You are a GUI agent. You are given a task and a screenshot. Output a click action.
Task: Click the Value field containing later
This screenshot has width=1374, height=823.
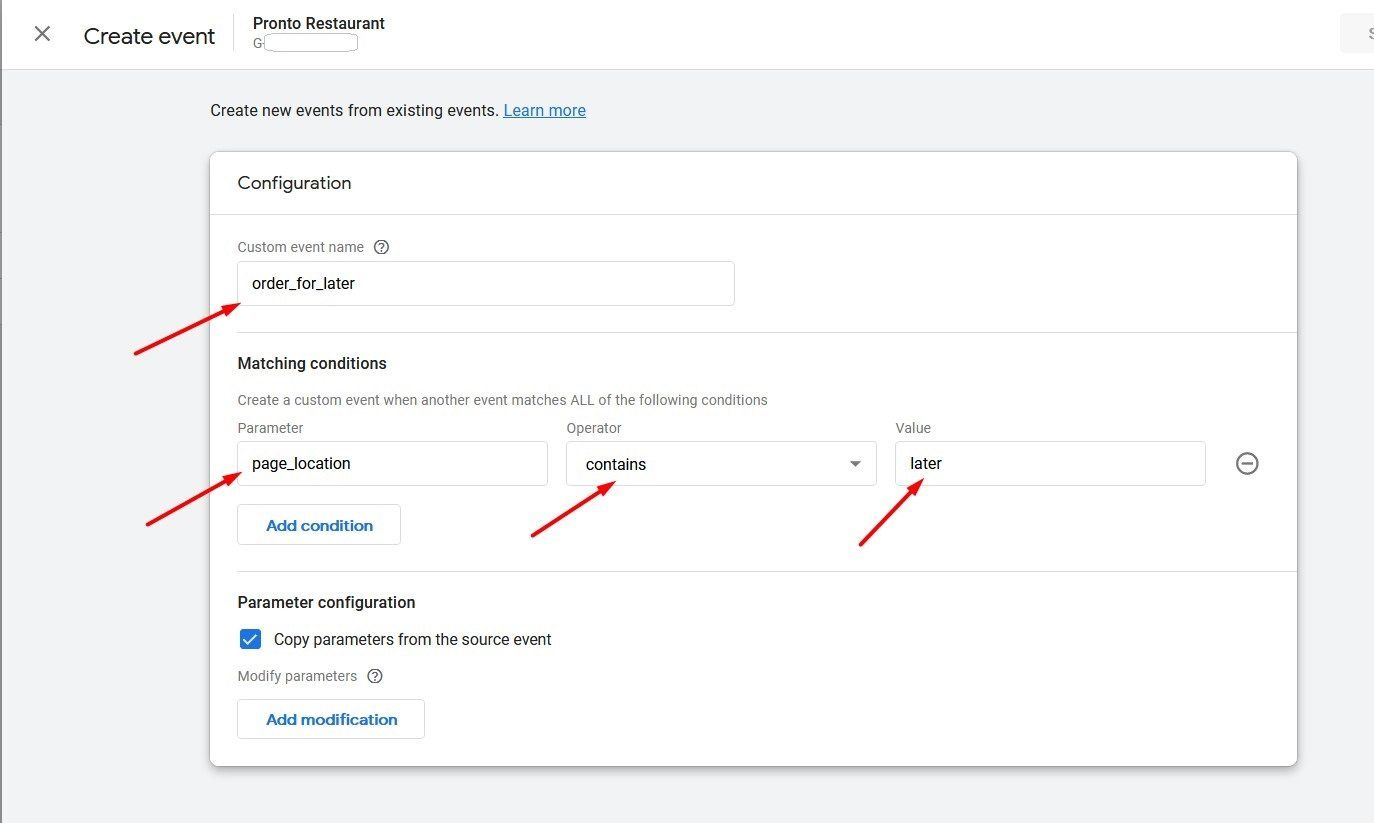tap(1049, 464)
